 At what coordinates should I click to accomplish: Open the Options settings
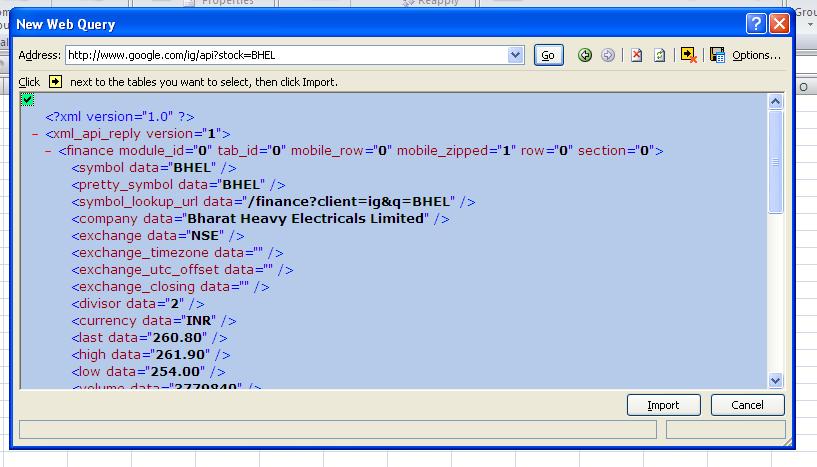point(756,55)
